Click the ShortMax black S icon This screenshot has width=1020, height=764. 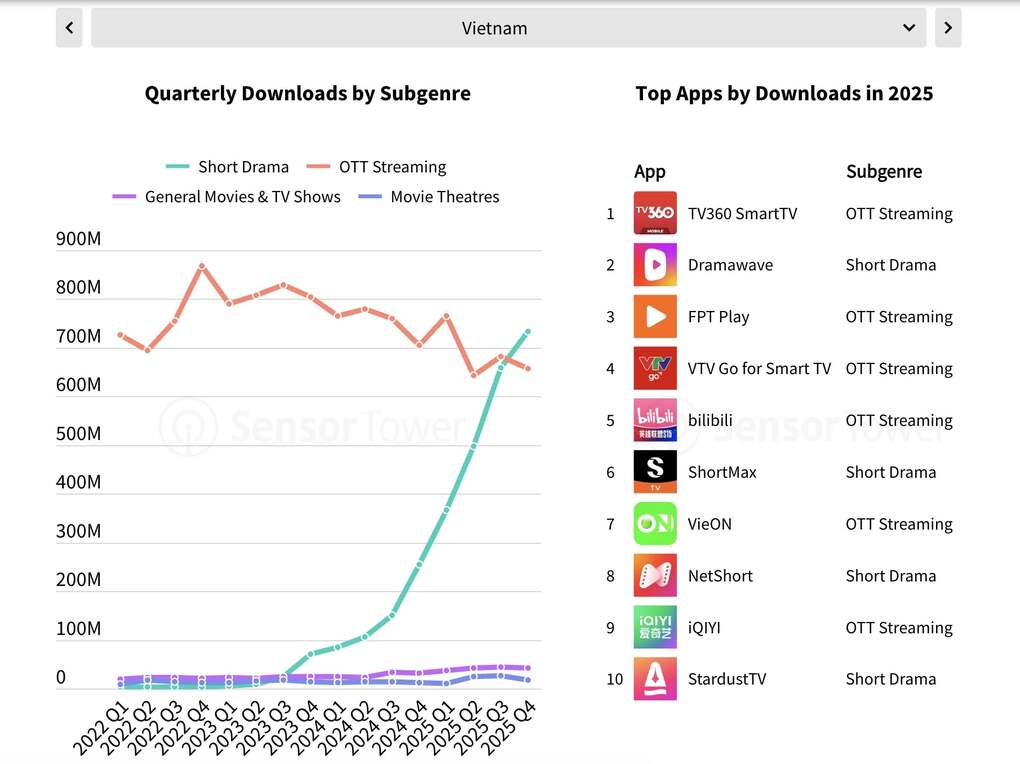pos(655,472)
